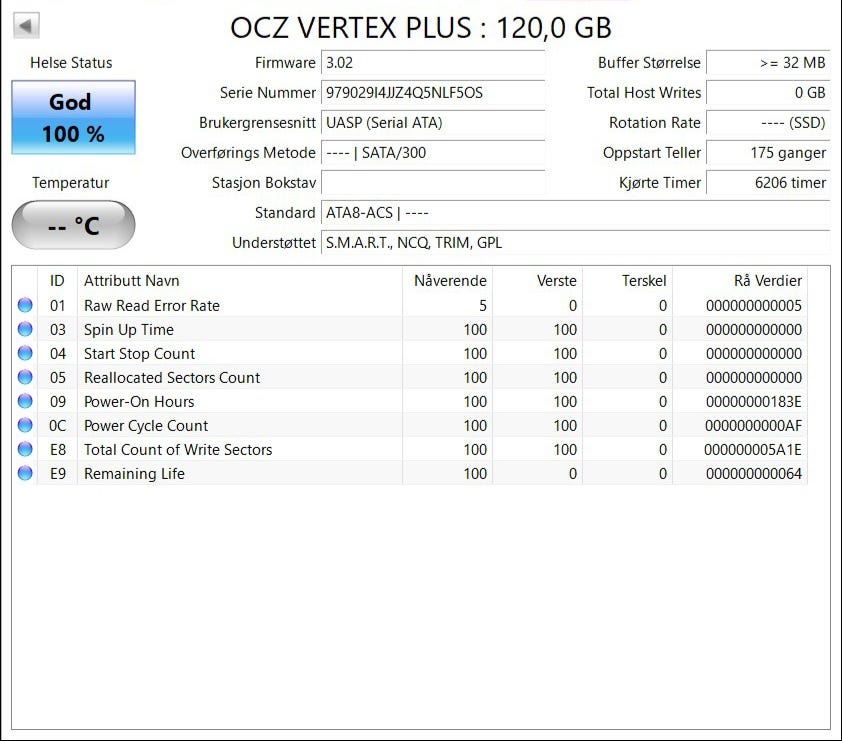842x741 pixels.
Task: Click the Understøttet features field
Action: coord(576,243)
